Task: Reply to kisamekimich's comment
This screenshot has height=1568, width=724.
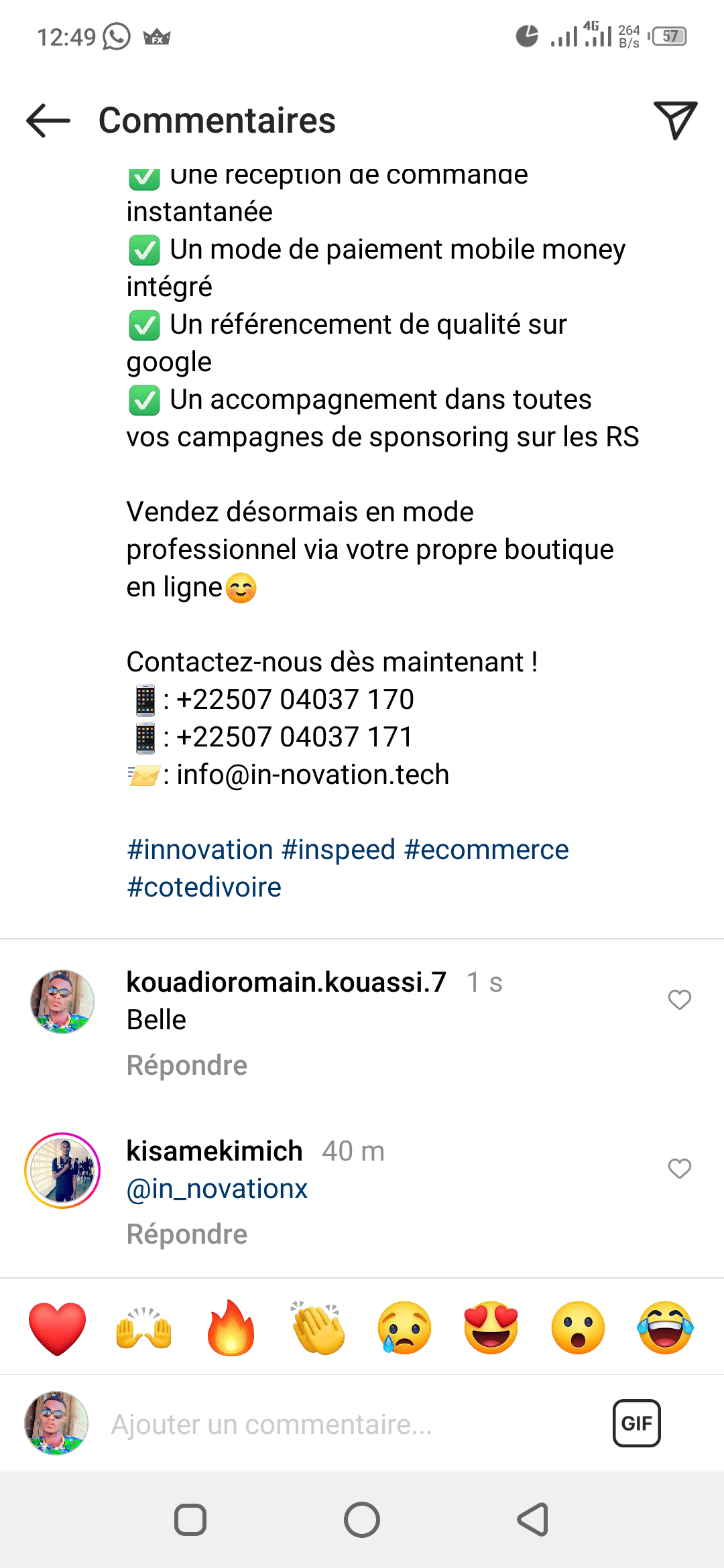Action: pyautogui.click(x=187, y=1234)
